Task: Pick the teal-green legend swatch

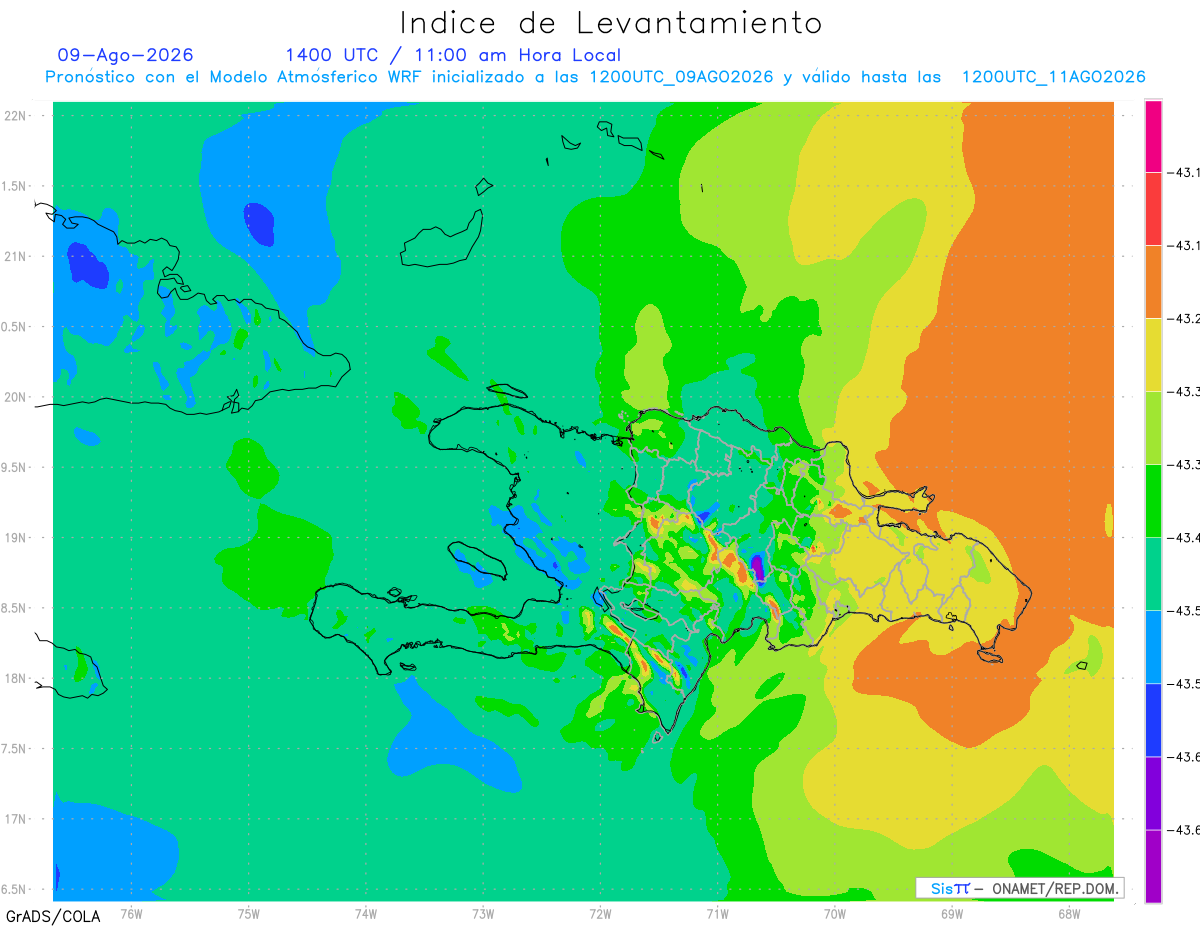Action: tap(1153, 574)
